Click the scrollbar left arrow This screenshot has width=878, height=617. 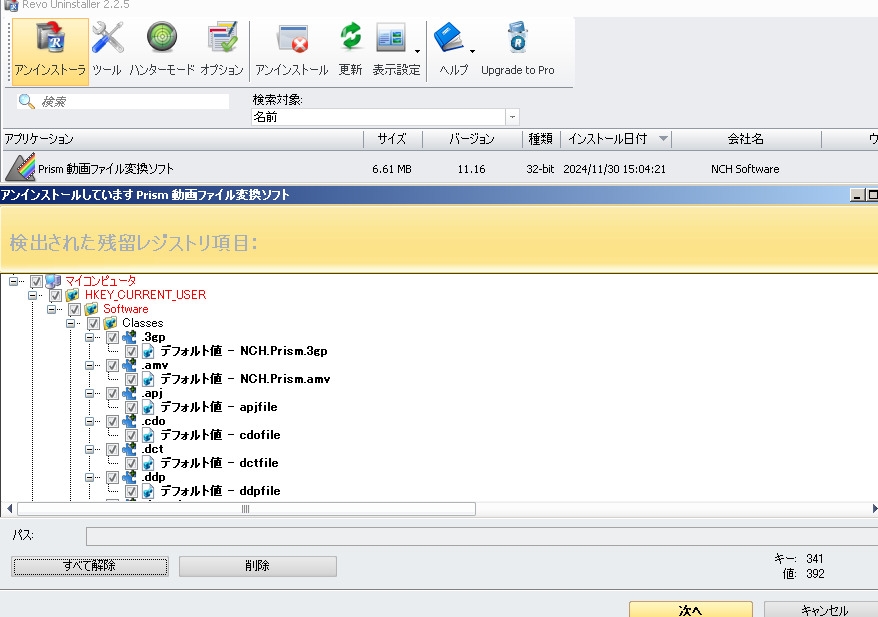10,509
